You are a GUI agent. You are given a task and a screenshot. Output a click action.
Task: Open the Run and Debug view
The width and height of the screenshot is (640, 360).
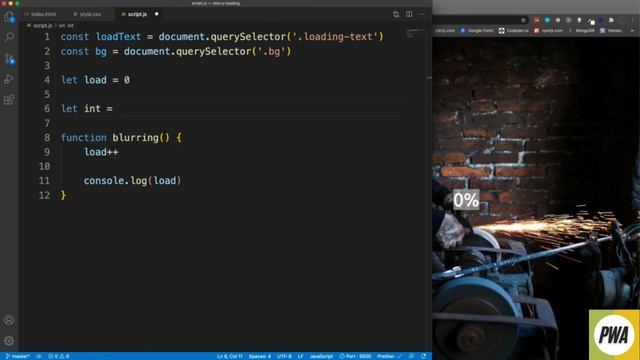[9, 79]
